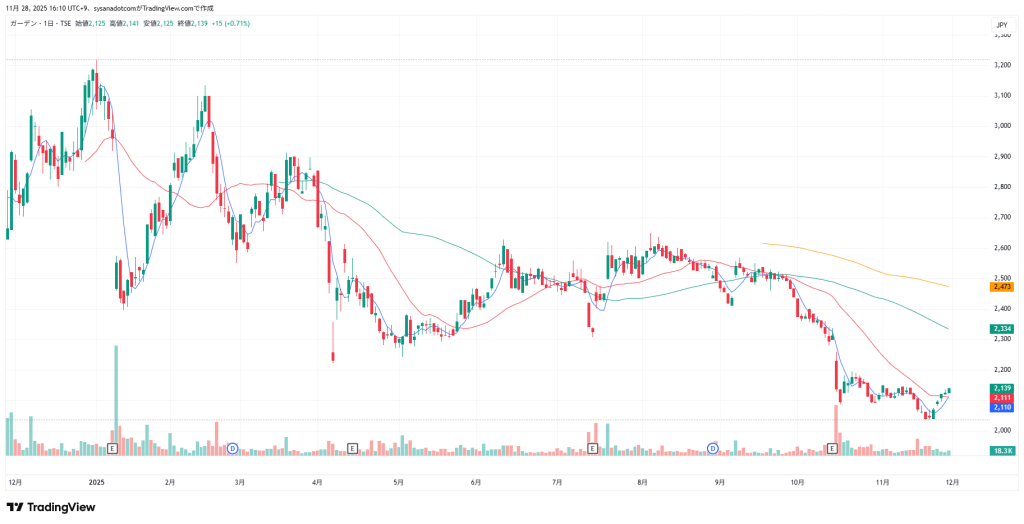1024x524 pixels.
Task: Click the 3,000 level on price axis
Action: (x=1000, y=126)
